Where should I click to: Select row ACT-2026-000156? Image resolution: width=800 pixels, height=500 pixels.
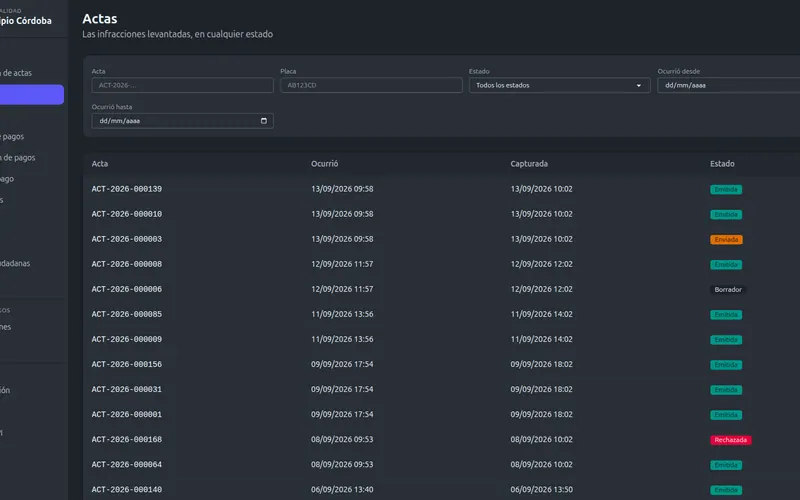click(441, 364)
